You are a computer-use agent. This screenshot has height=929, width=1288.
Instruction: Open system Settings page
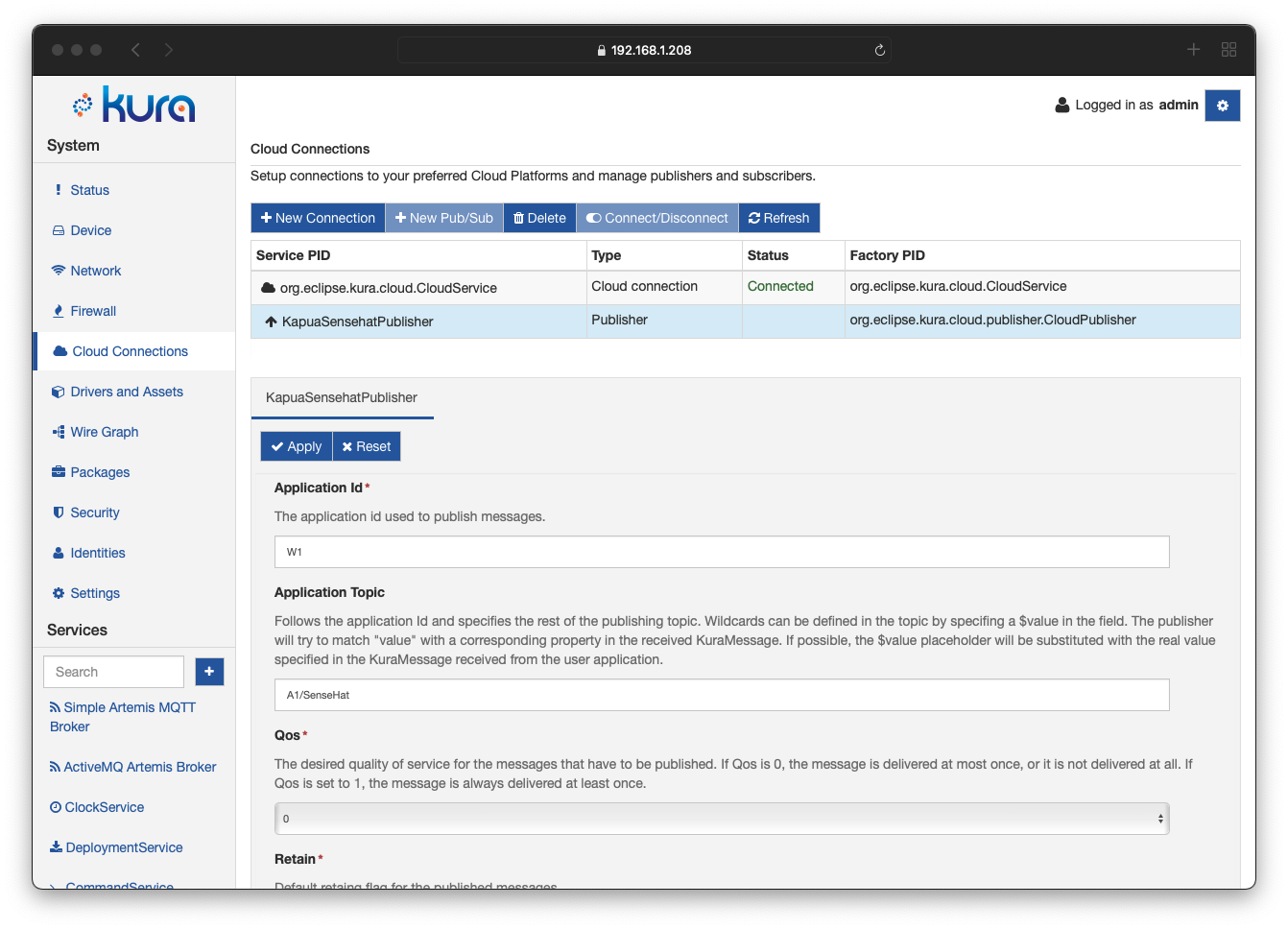(94, 593)
